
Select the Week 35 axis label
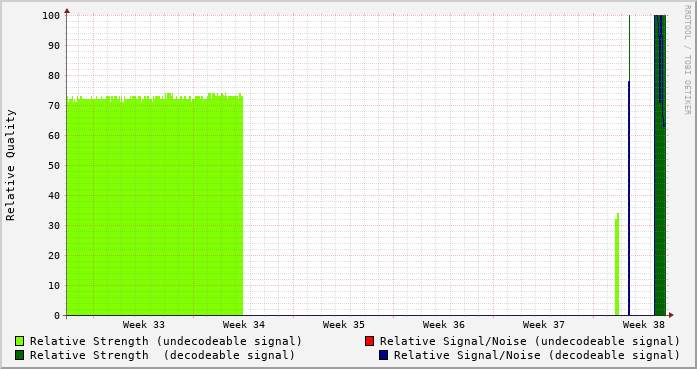[344, 325]
